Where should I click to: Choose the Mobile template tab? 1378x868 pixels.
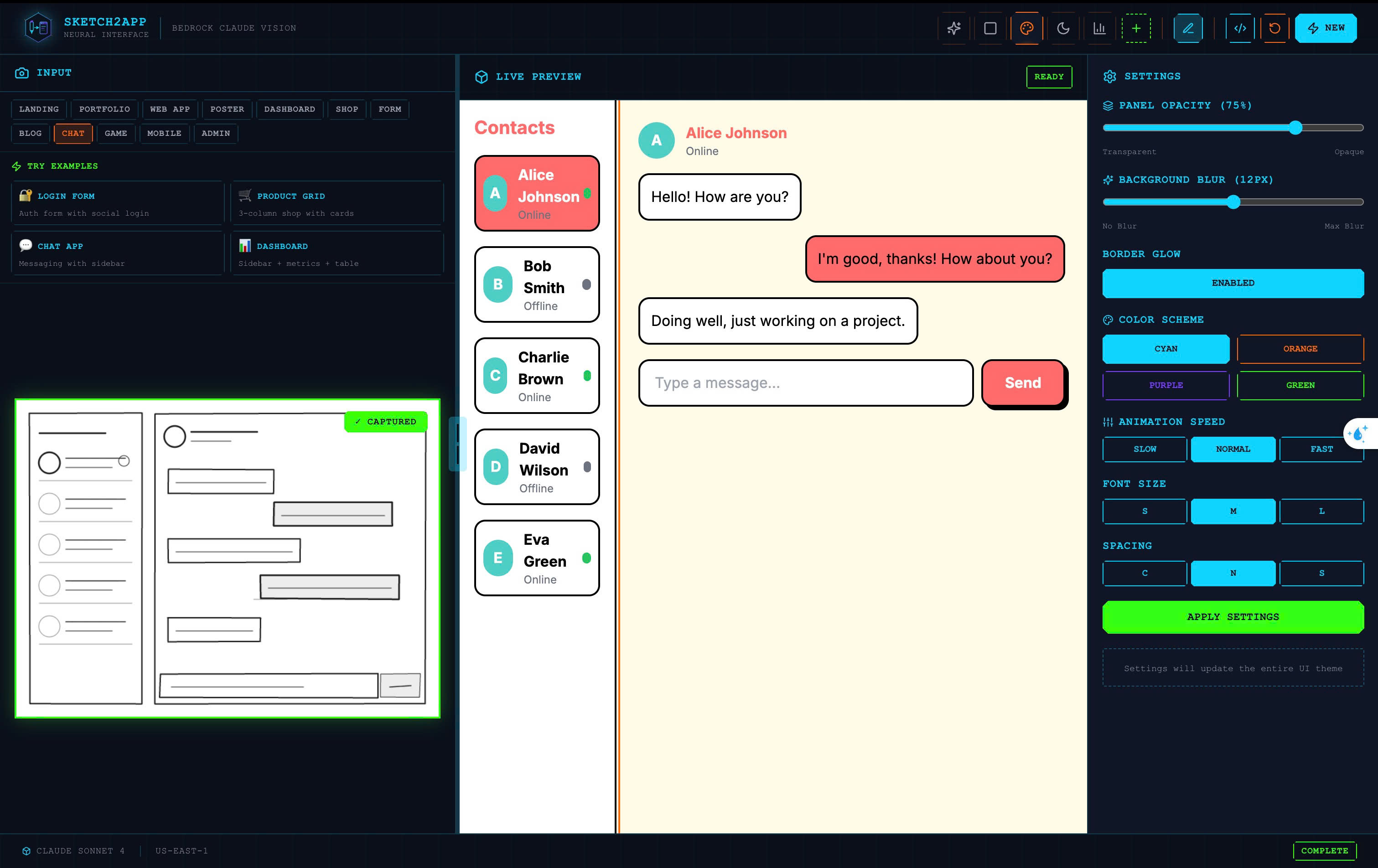tap(164, 133)
